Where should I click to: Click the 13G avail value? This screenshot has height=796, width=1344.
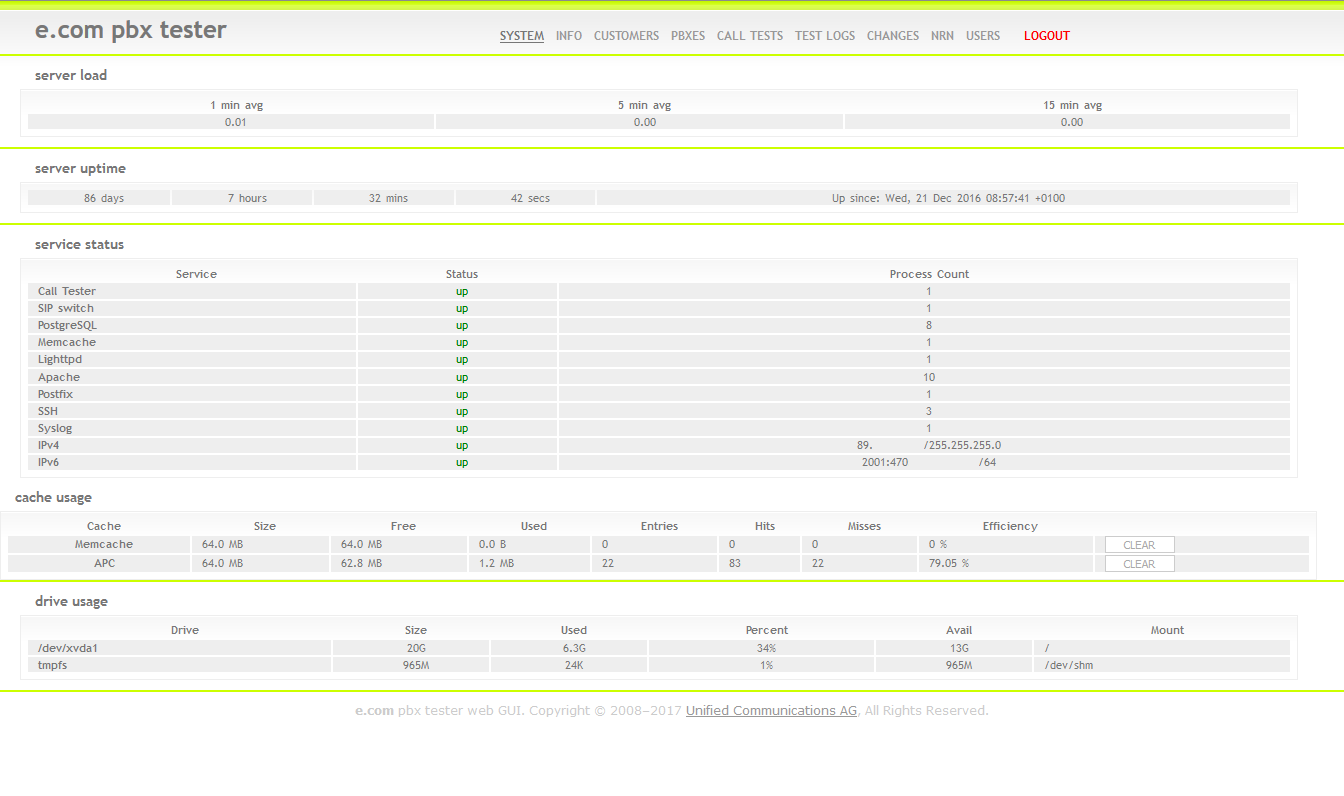click(959, 648)
